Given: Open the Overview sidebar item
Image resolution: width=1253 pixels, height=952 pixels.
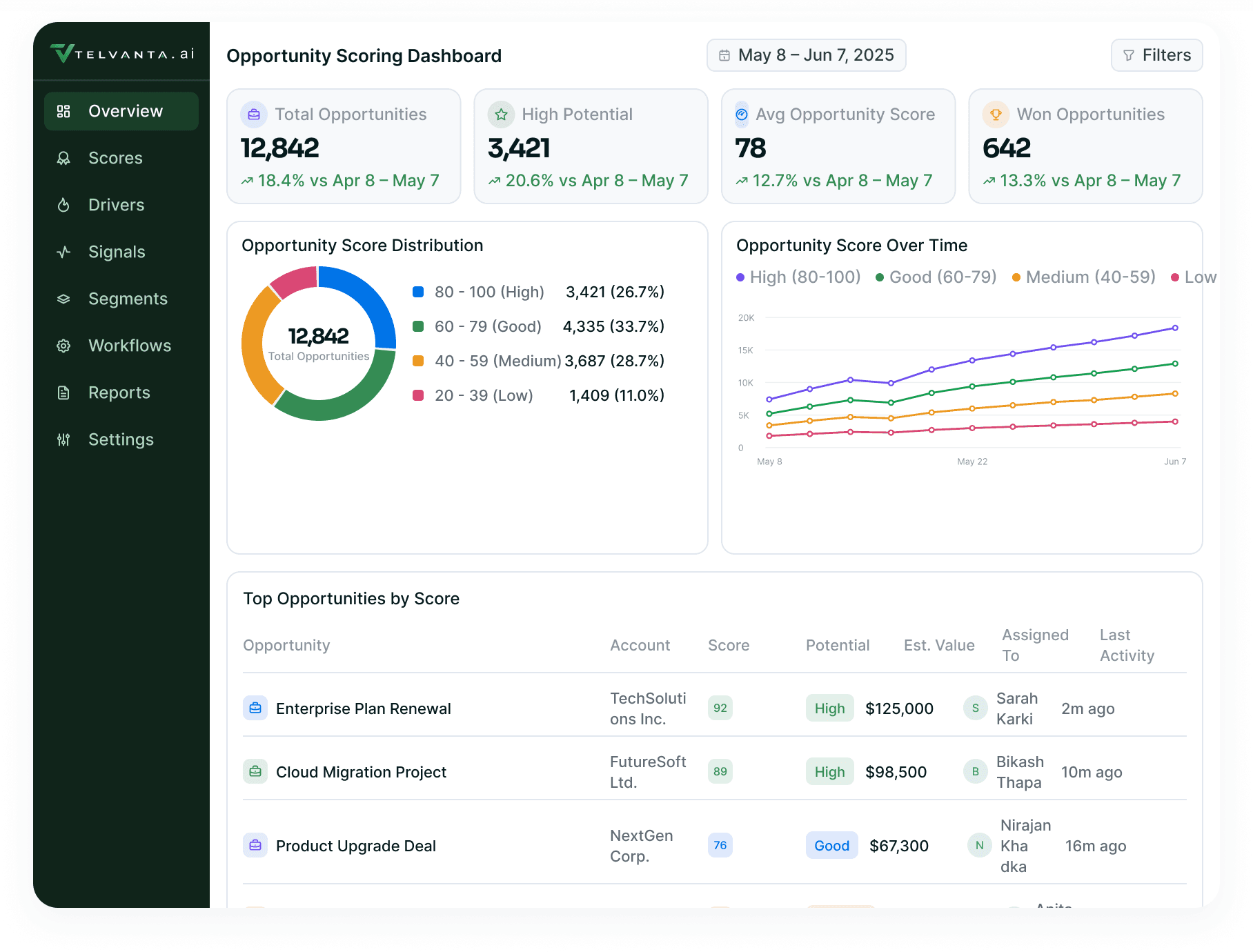Looking at the screenshot, I should [x=121, y=111].
